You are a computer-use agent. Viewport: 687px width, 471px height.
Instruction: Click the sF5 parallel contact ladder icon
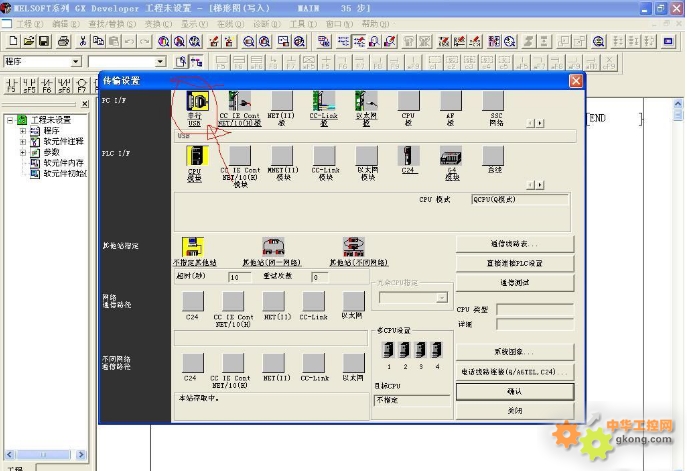(x=29, y=85)
